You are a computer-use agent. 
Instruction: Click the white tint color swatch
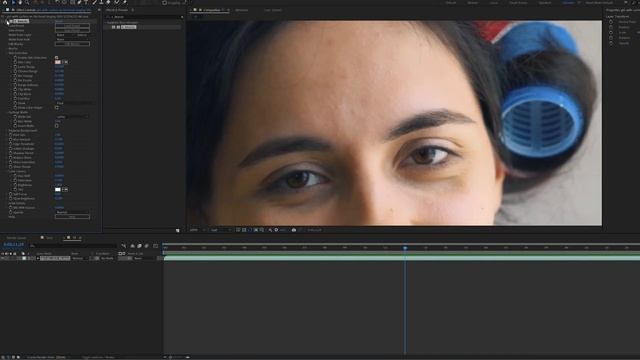58,189
